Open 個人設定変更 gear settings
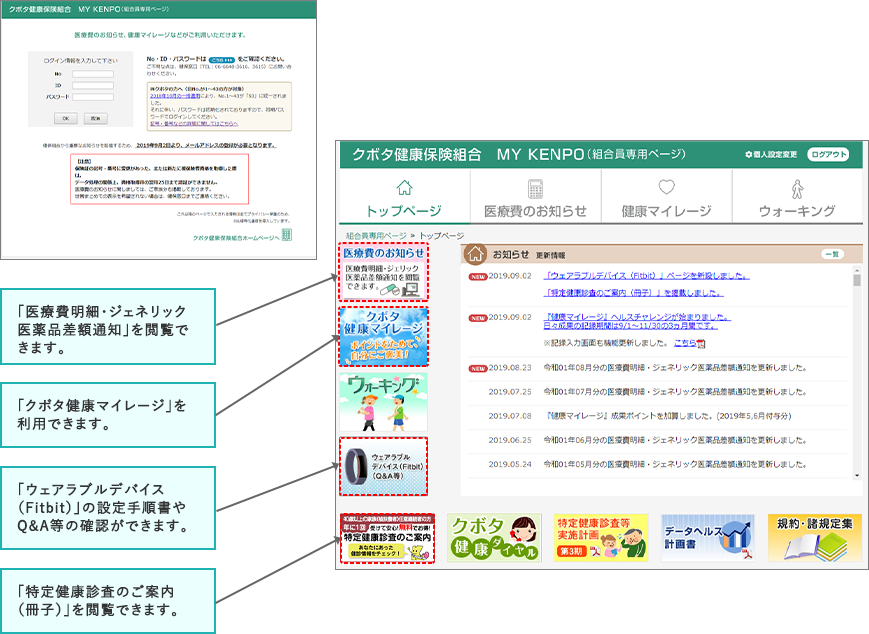Viewport: 869px width, 634px height. pos(771,155)
